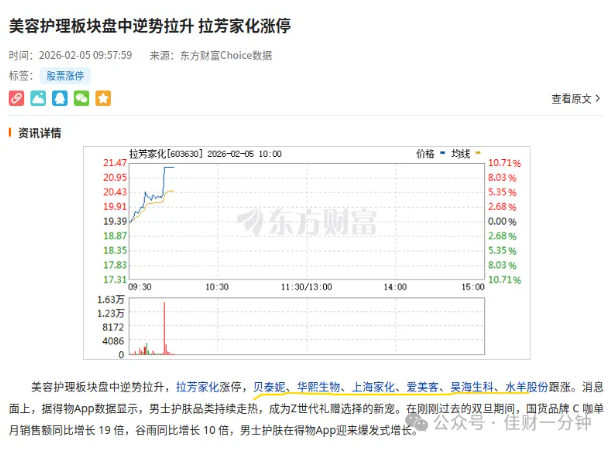
Task: Open the 贝泰妮 stock link
Action: click(x=269, y=387)
